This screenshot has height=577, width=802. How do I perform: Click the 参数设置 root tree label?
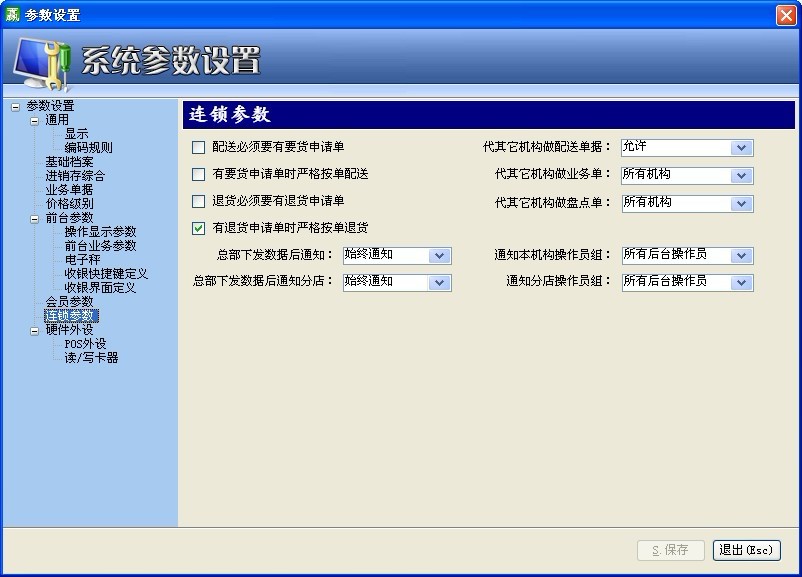tap(50, 106)
